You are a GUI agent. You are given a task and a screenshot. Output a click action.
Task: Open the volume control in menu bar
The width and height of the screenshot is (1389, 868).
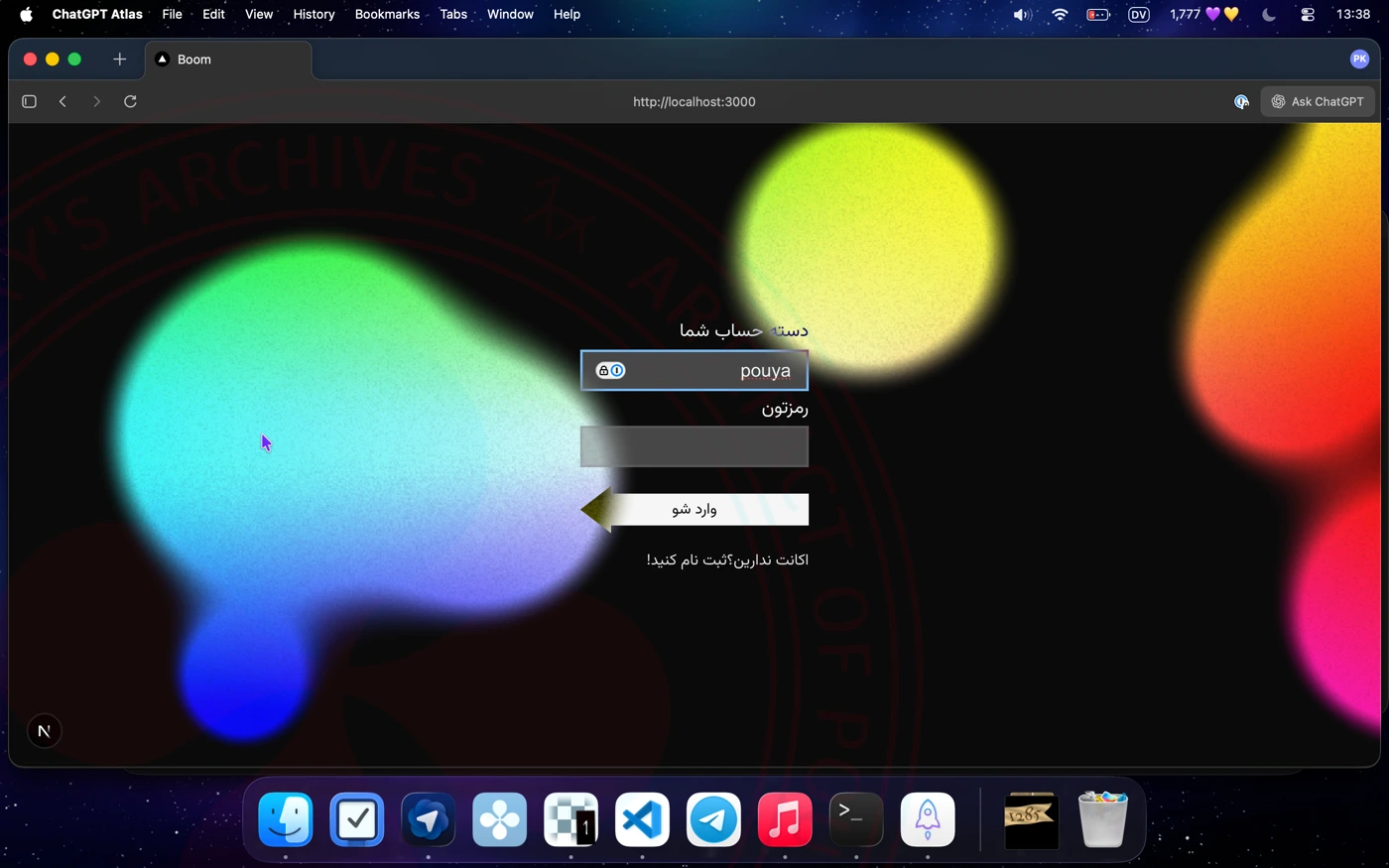click(1021, 14)
